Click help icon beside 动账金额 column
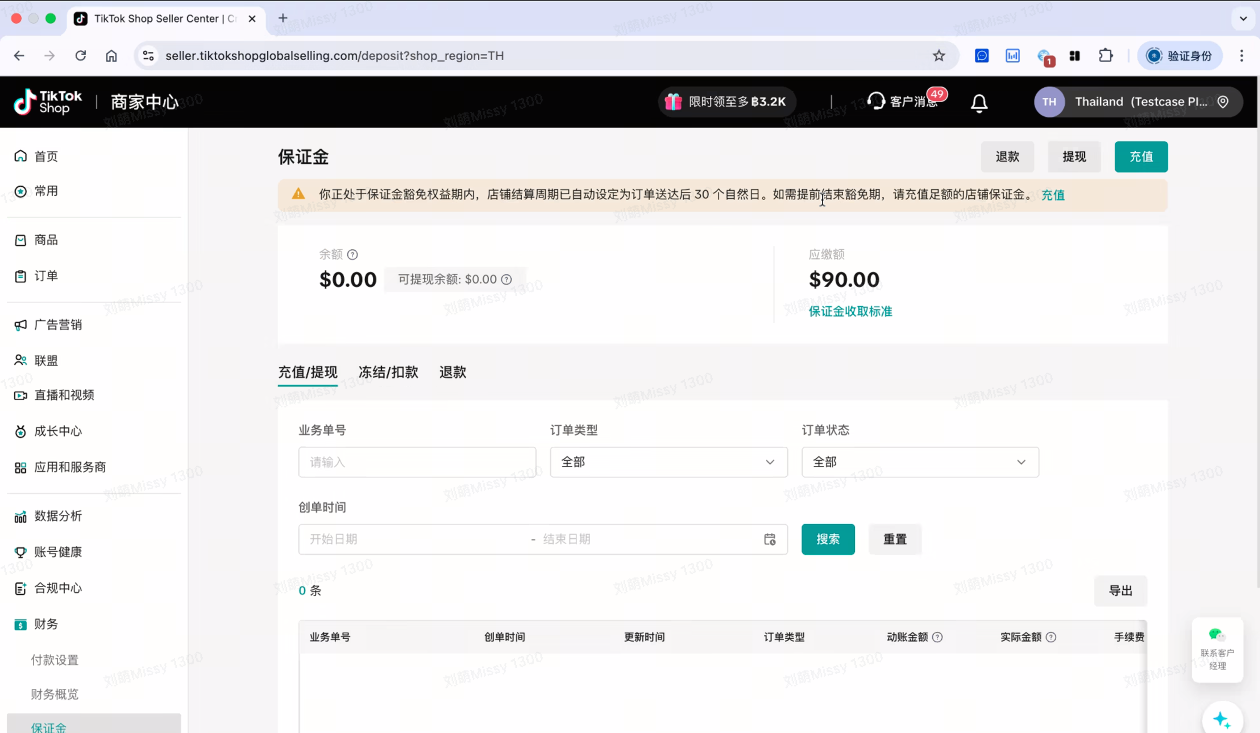This screenshot has height=733, width=1260. 937,637
